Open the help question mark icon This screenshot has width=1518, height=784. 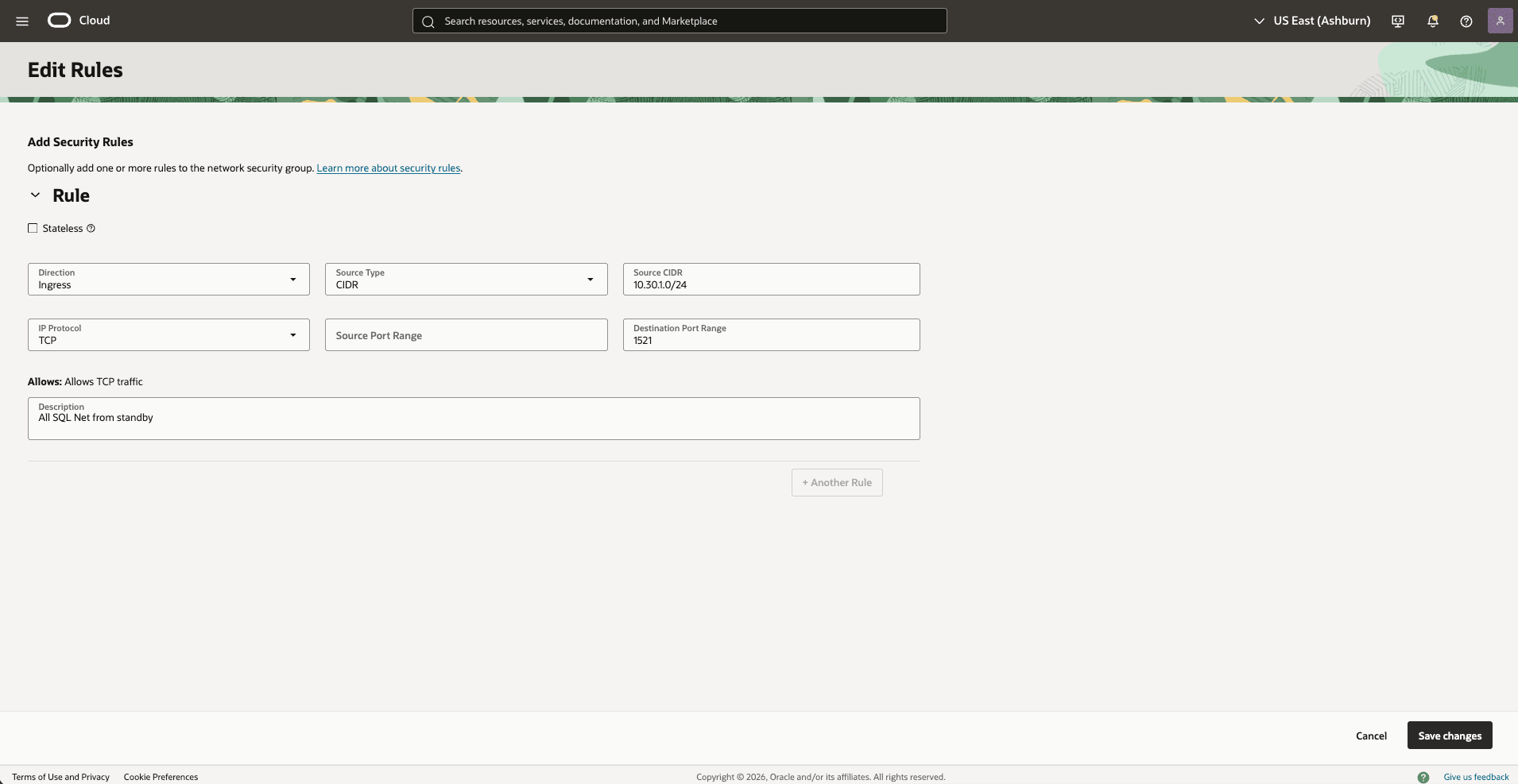click(1466, 21)
